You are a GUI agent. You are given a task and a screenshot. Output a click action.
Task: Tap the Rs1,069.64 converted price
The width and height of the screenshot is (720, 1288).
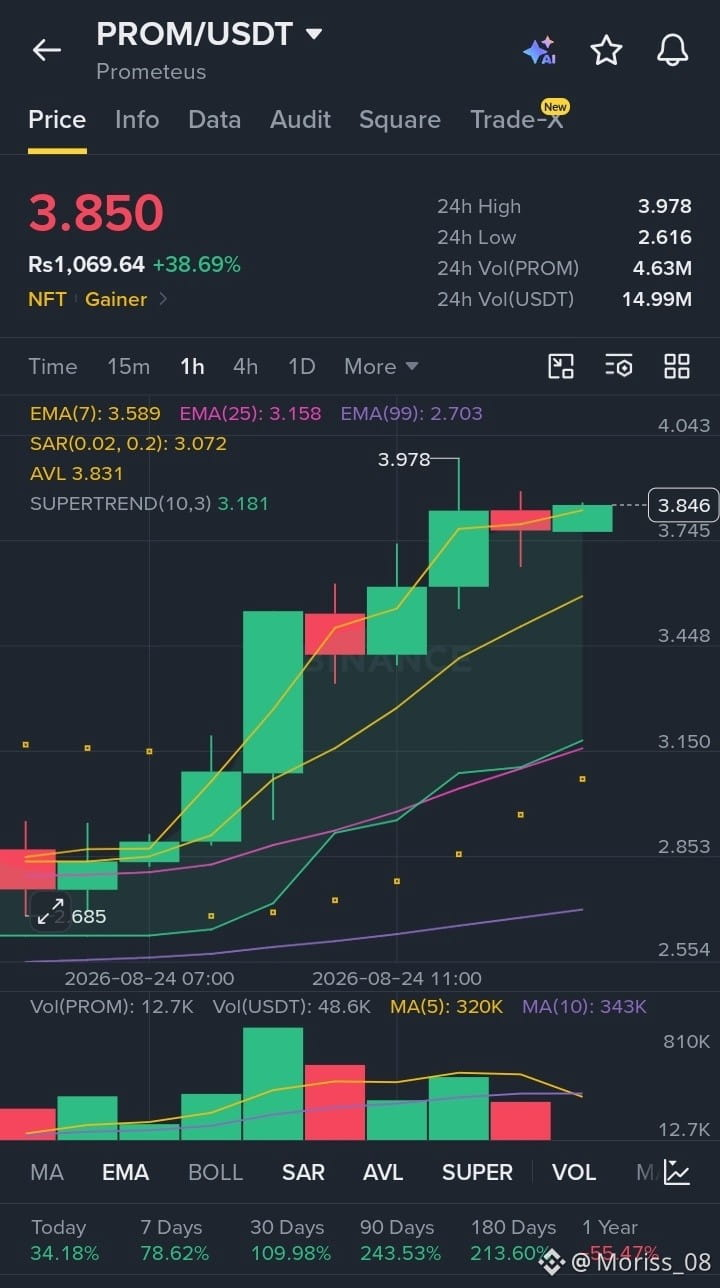coord(87,265)
